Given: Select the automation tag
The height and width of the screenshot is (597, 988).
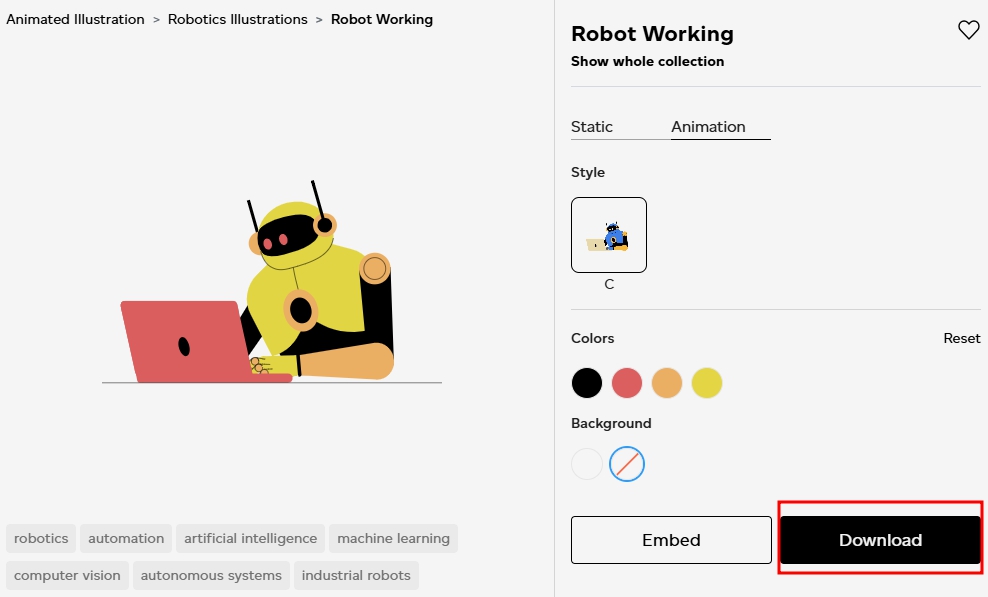Looking at the screenshot, I should [126, 538].
